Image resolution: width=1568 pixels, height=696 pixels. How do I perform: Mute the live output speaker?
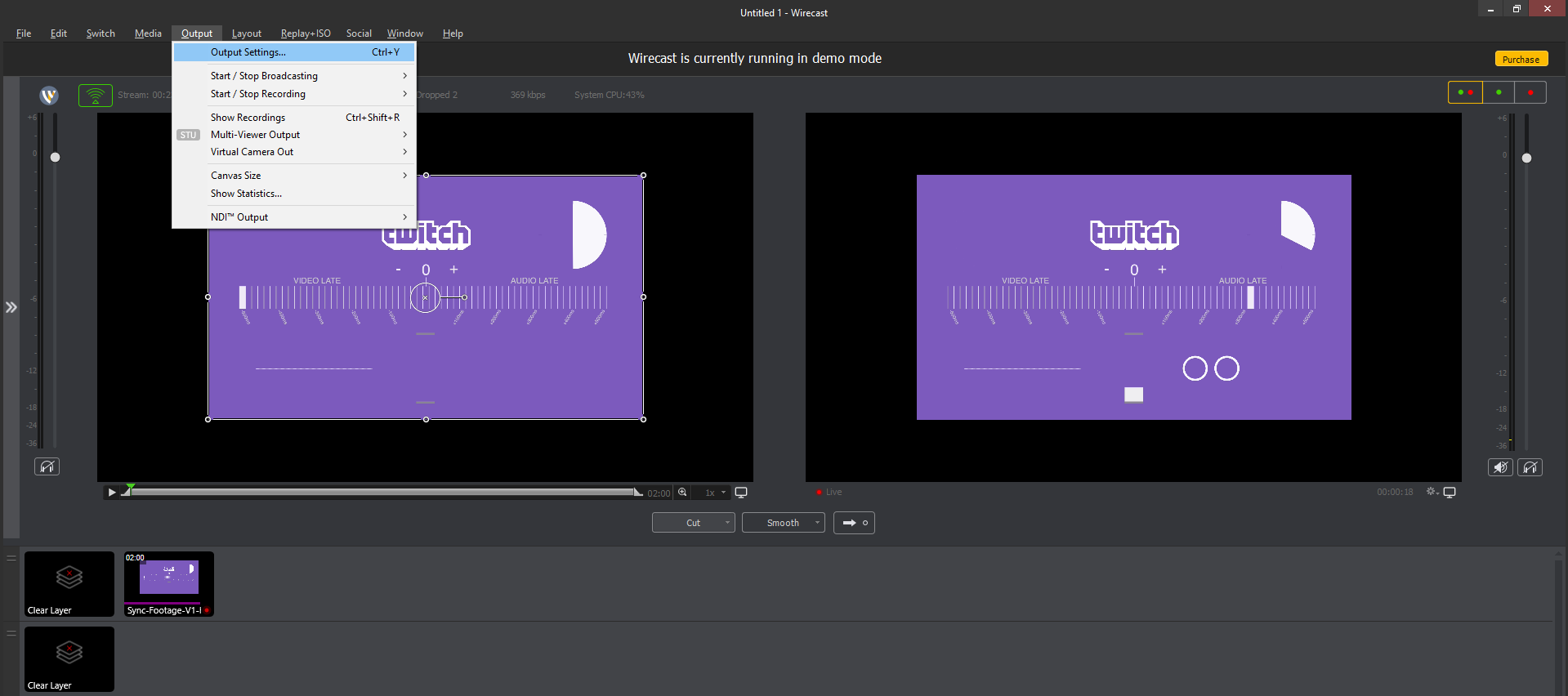point(1500,467)
